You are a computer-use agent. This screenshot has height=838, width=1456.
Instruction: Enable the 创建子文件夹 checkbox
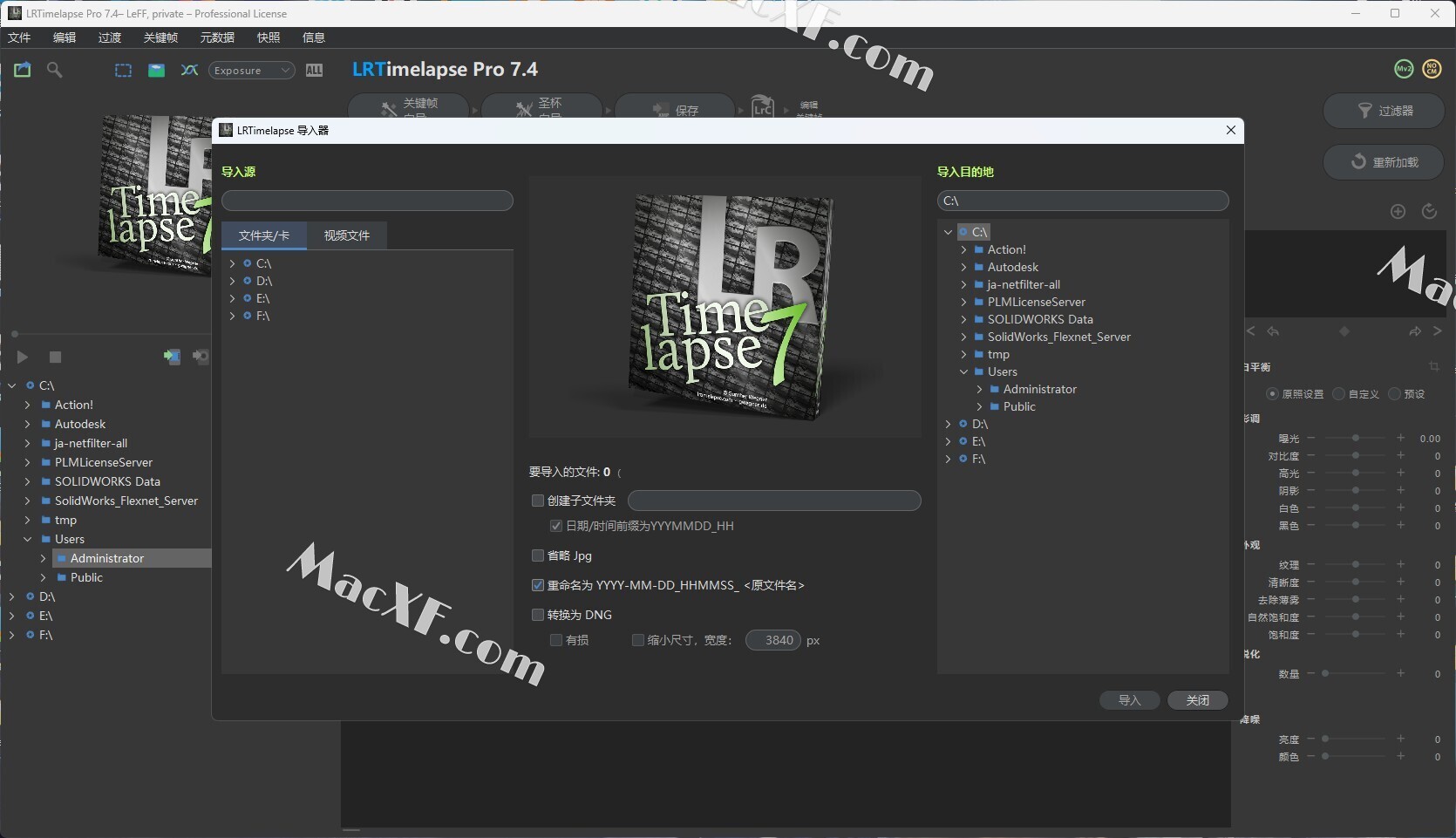pyautogui.click(x=538, y=501)
